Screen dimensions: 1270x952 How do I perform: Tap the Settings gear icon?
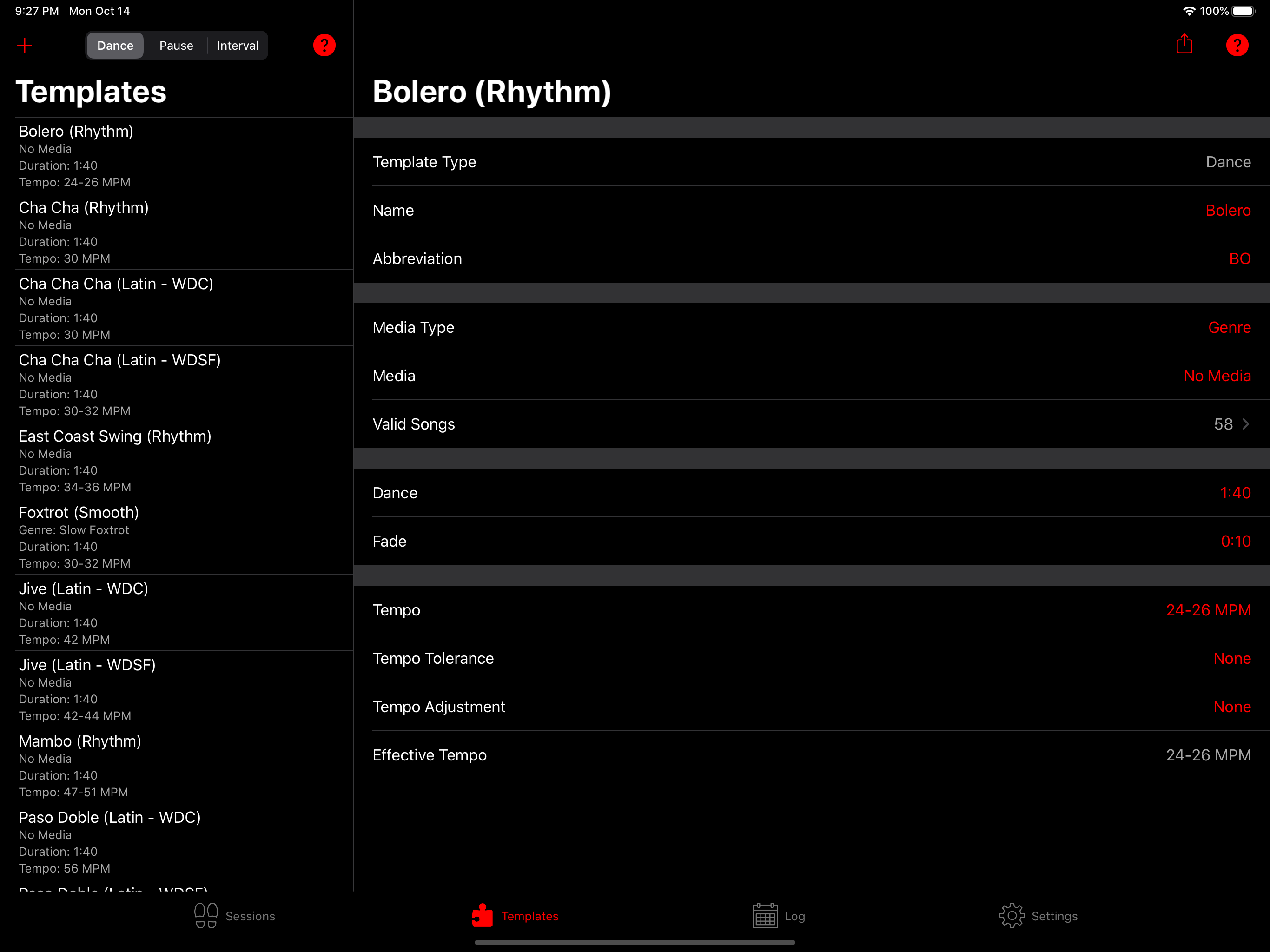click(1012, 916)
